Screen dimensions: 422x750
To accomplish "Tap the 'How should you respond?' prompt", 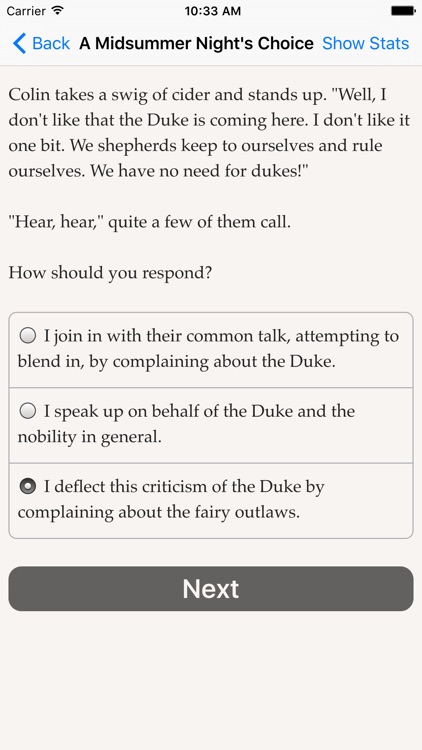I will pos(110,273).
